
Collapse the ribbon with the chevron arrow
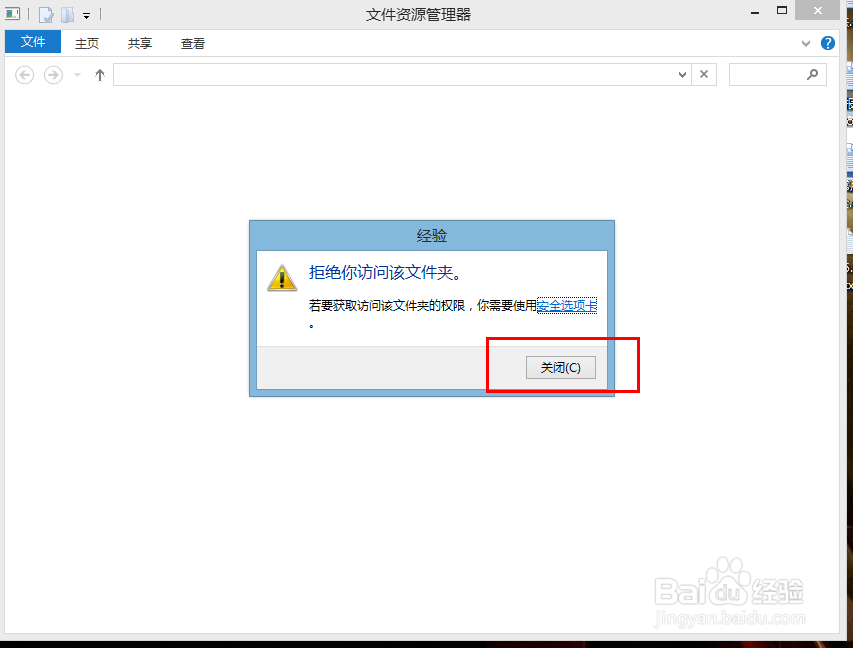(805, 43)
